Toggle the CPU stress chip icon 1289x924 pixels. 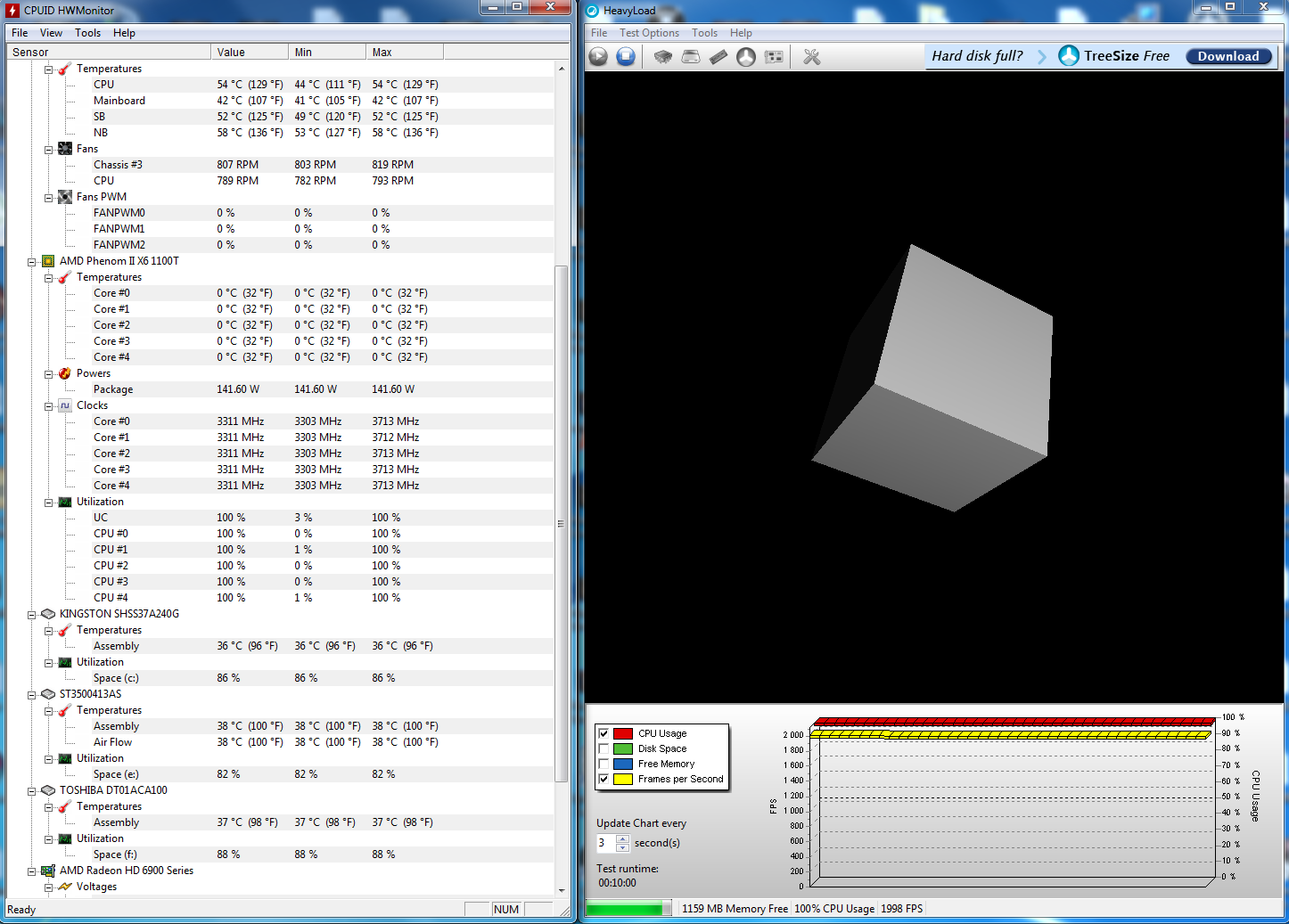[x=662, y=57]
